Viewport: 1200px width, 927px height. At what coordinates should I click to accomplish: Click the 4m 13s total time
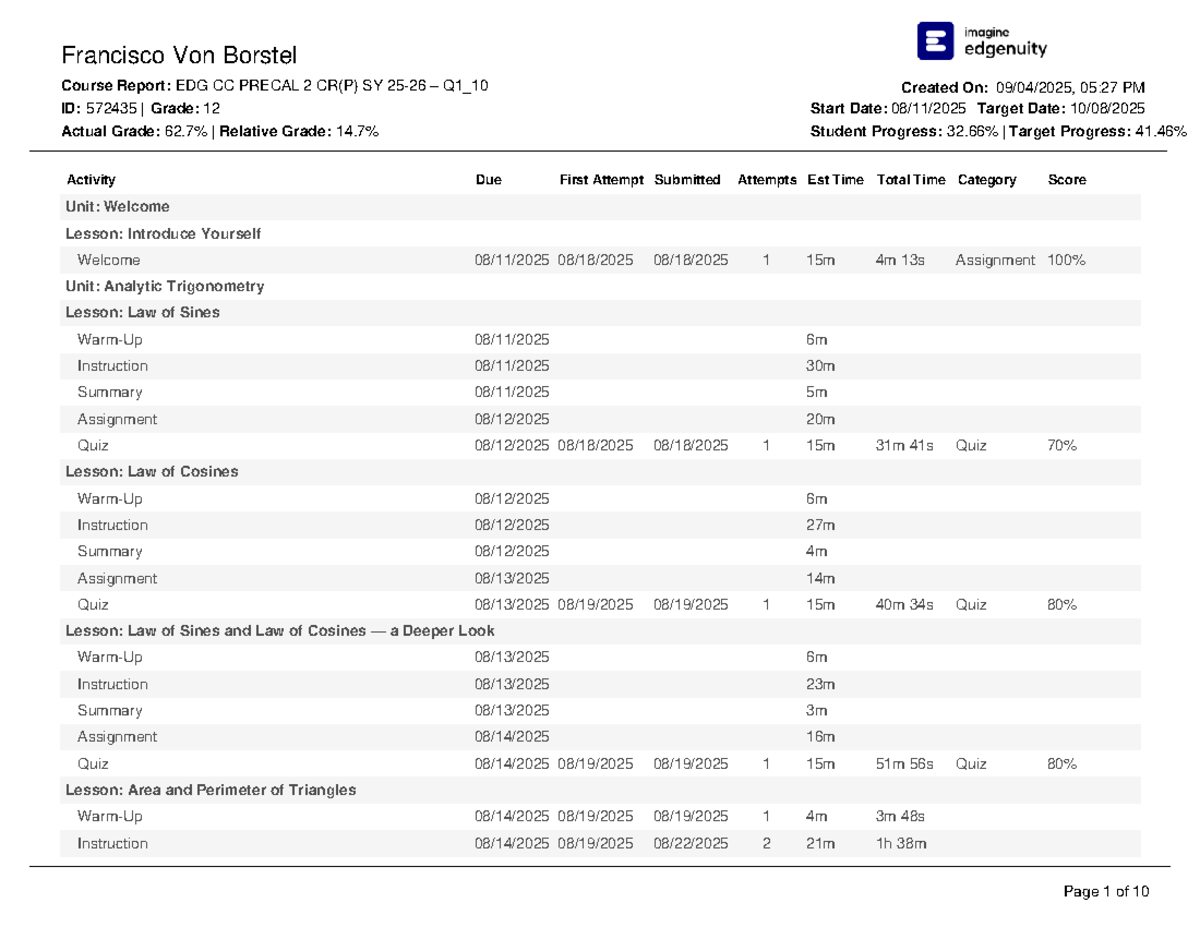tap(900, 260)
